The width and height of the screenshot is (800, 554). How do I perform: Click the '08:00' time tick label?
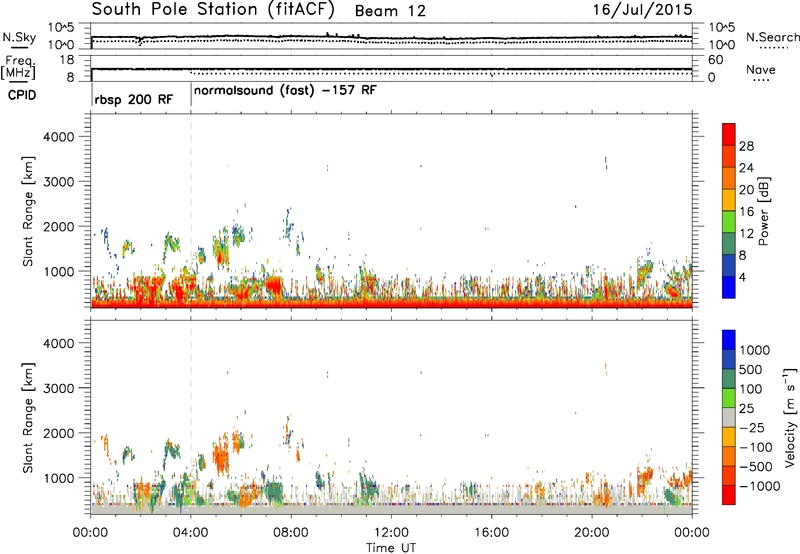click(291, 533)
